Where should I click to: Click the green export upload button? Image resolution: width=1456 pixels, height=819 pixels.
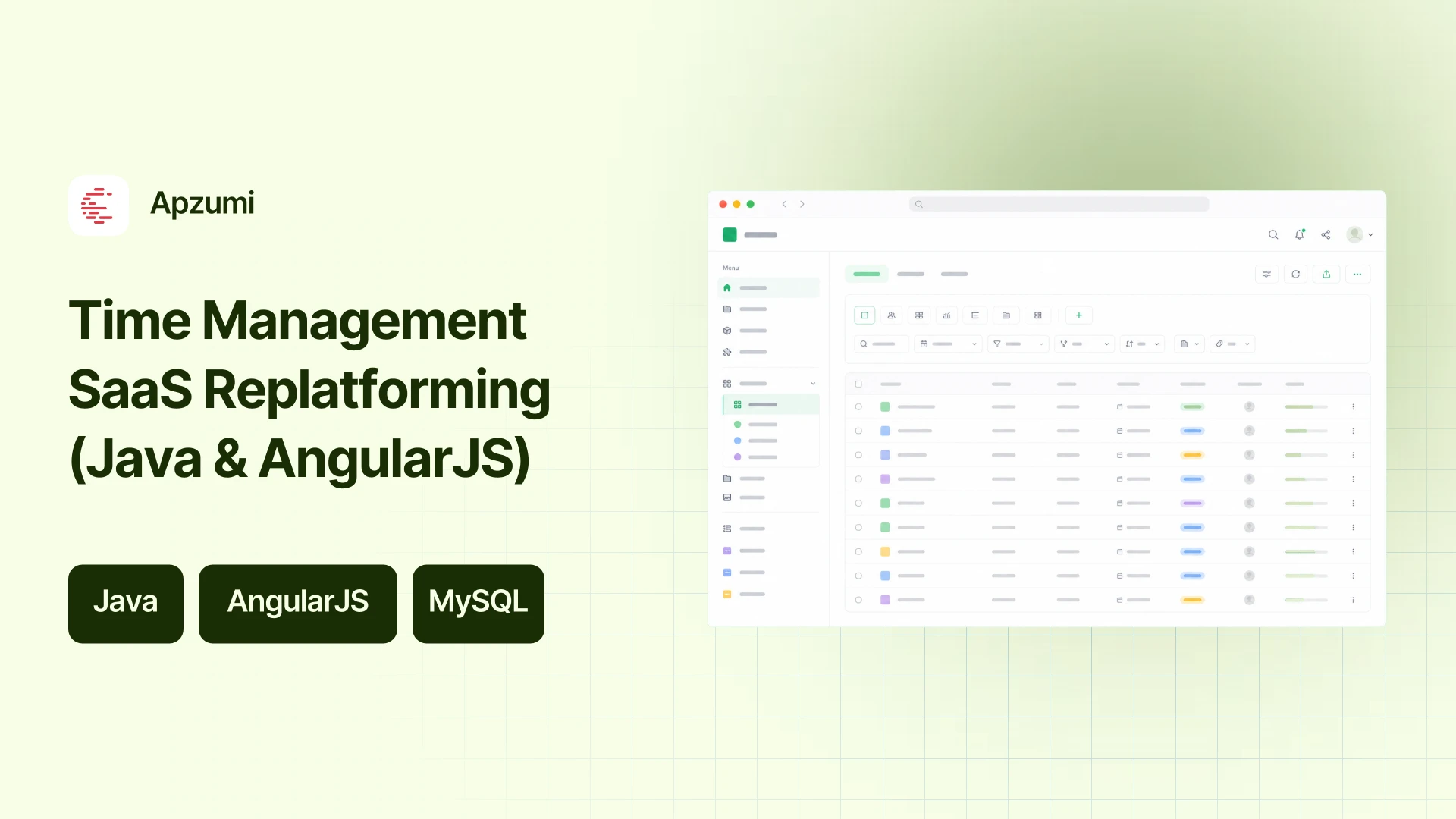point(1326,275)
